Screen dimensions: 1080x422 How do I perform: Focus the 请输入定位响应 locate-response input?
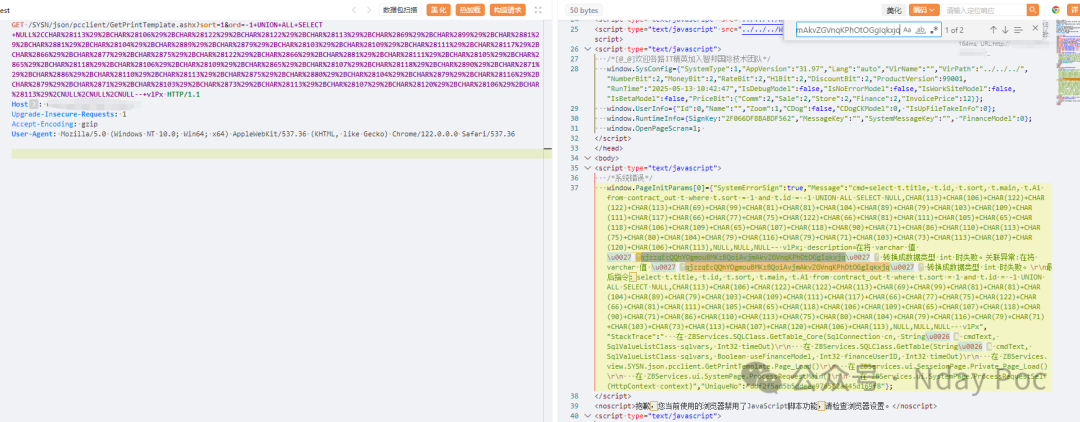pos(985,10)
